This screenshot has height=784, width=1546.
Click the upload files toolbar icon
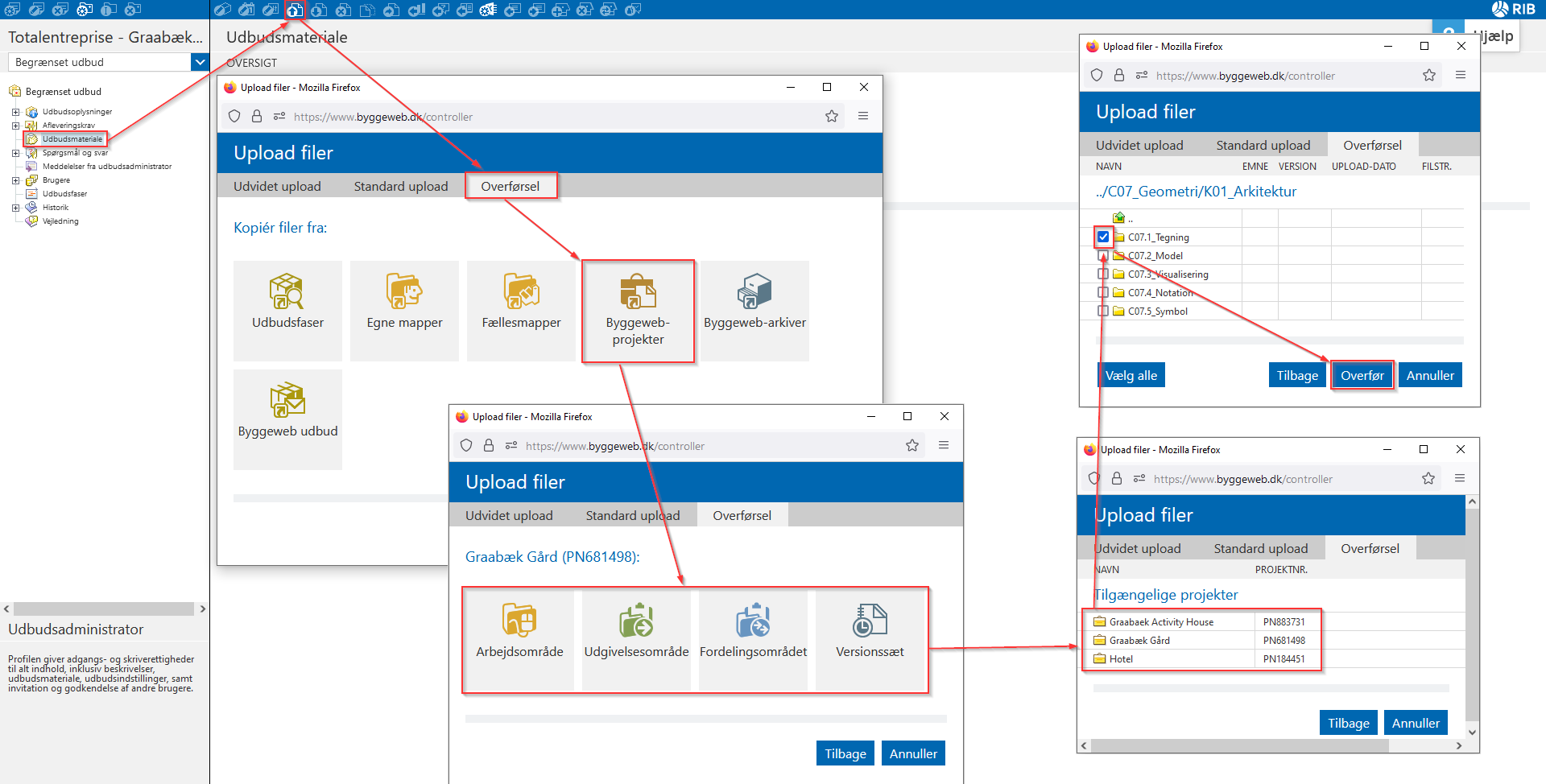click(296, 10)
